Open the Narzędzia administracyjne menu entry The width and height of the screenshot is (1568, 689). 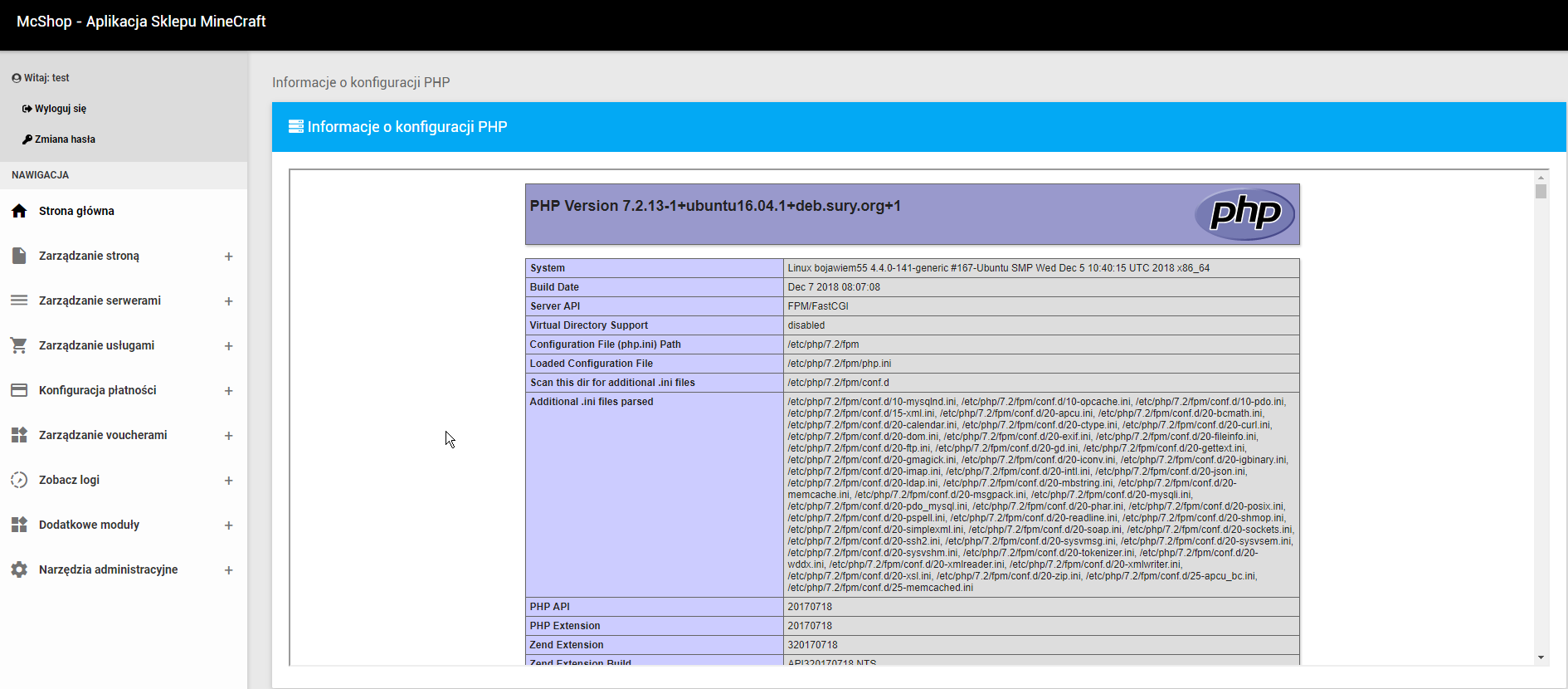tap(108, 569)
